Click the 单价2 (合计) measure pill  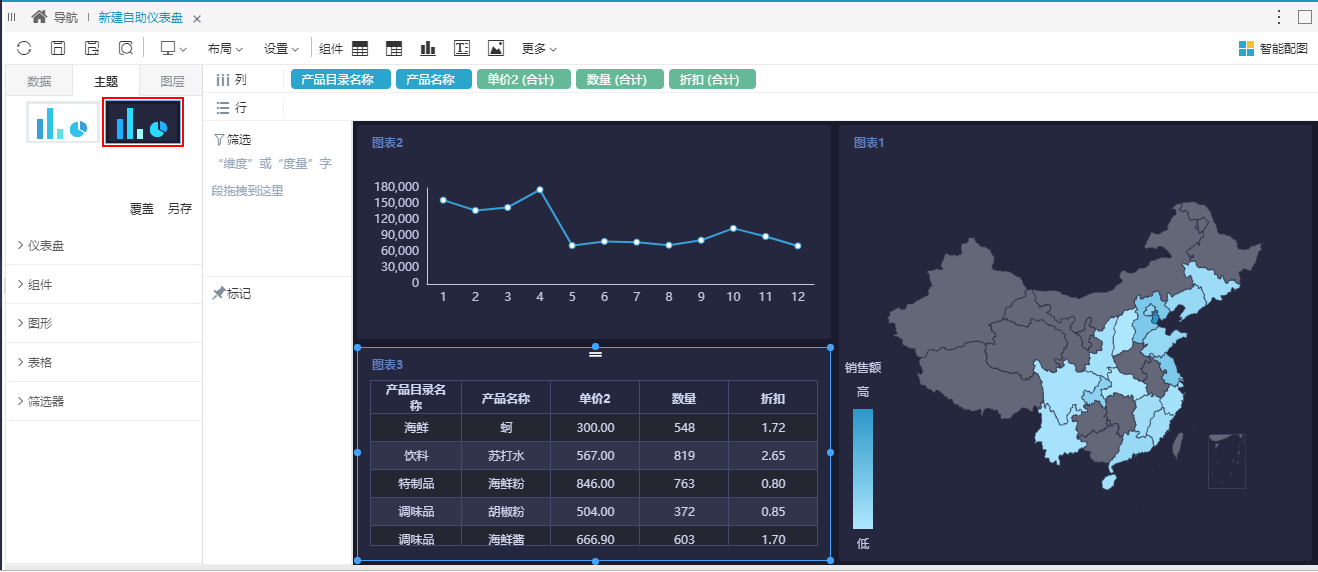click(x=523, y=80)
